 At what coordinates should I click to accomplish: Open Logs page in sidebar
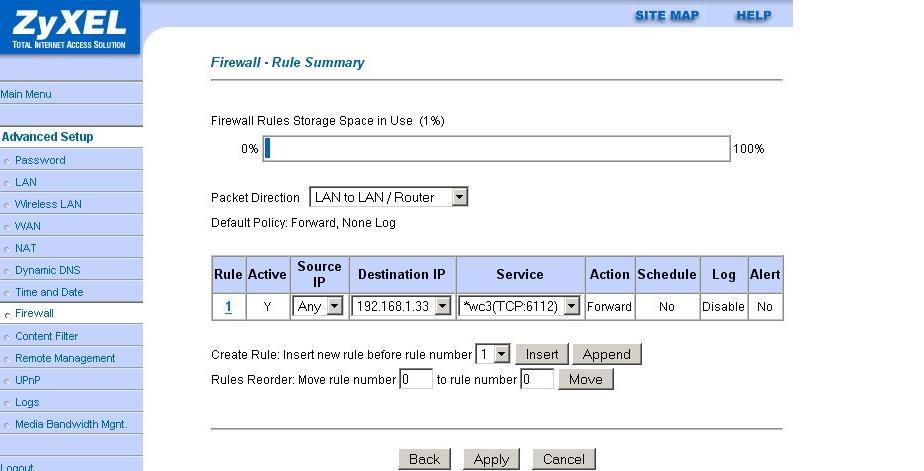[x=27, y=402]
